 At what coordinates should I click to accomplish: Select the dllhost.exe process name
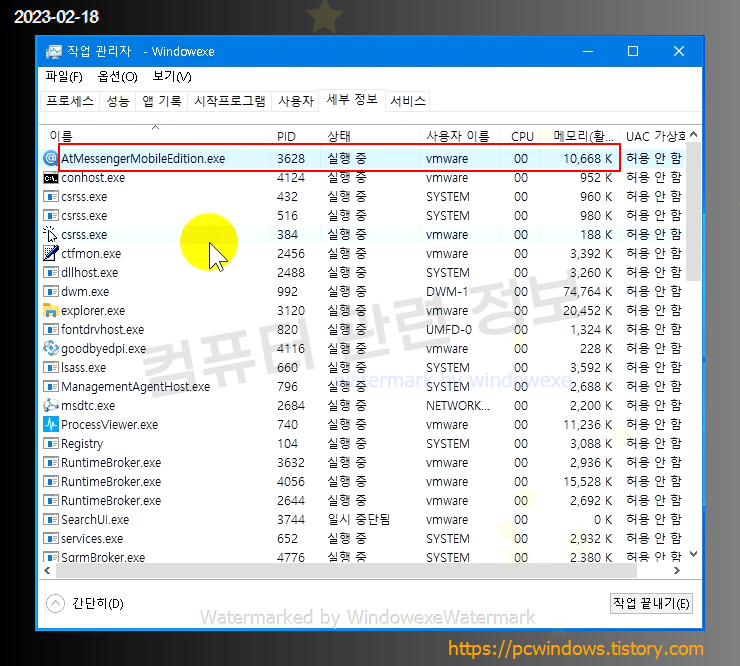pyautogui.click(x=90, y=272)
